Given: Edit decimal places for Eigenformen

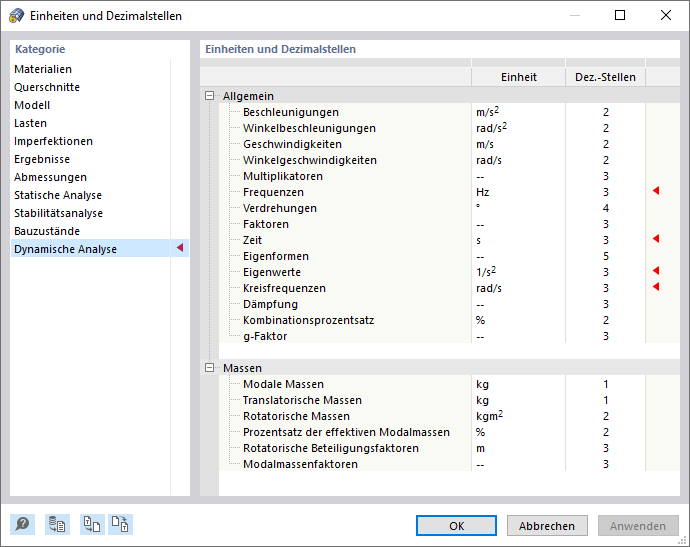Looking at the screenshot, I should [x=605, y=256].
